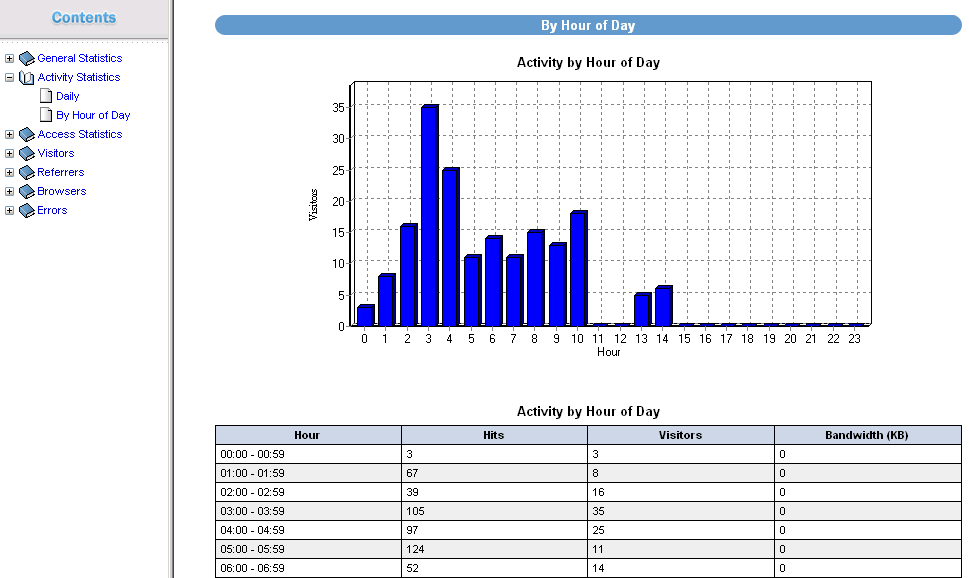The height and width of the screenshot is (578, 969).
Task: Click the Hour axis label below chart
Action: [x=609, y=352]
